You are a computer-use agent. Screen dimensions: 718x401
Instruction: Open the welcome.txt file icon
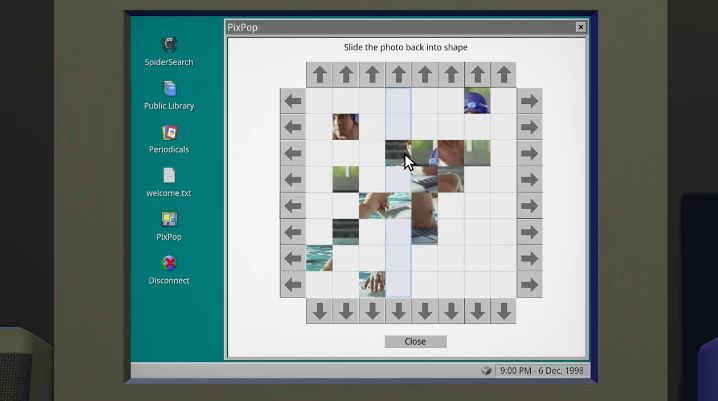pyautogui.click(x=169, y=183)
